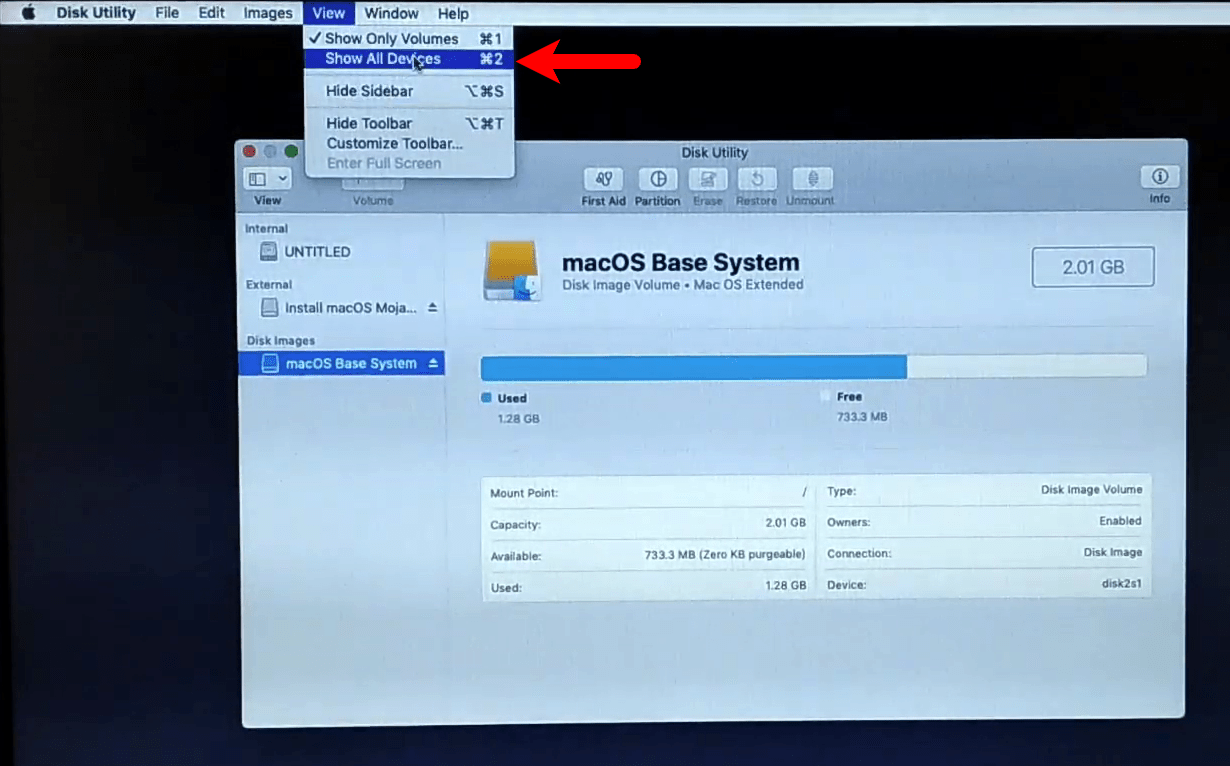Screen dimensions: 1230x766
Task: Open the Help menu
Action: (453, 13)
